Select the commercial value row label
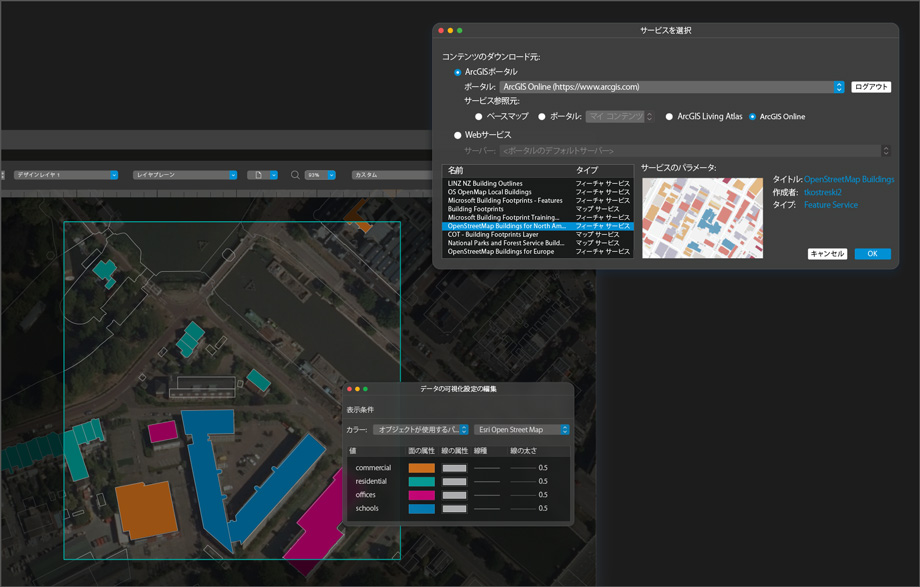Image resolution: width=920 pixels, height=587 pixels. [373, 468]
